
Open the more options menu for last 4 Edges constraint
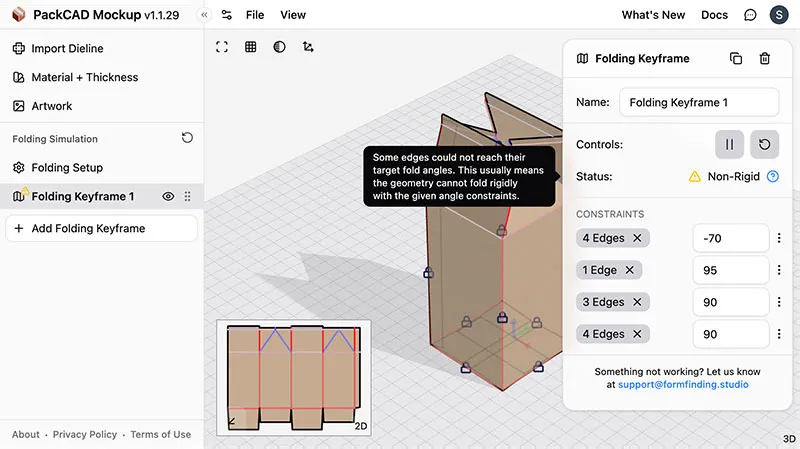point(779,334)
